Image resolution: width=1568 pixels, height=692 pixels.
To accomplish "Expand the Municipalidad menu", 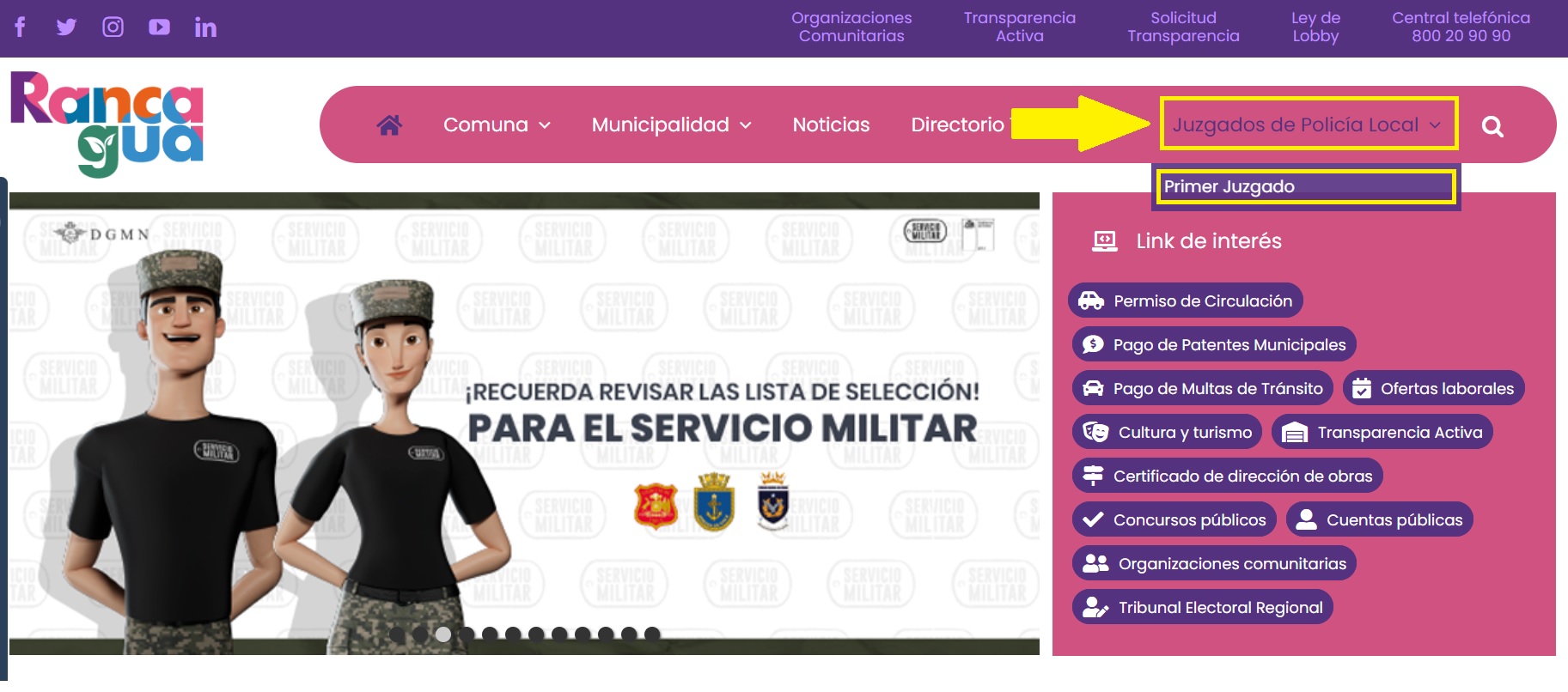I will (671, 124).
